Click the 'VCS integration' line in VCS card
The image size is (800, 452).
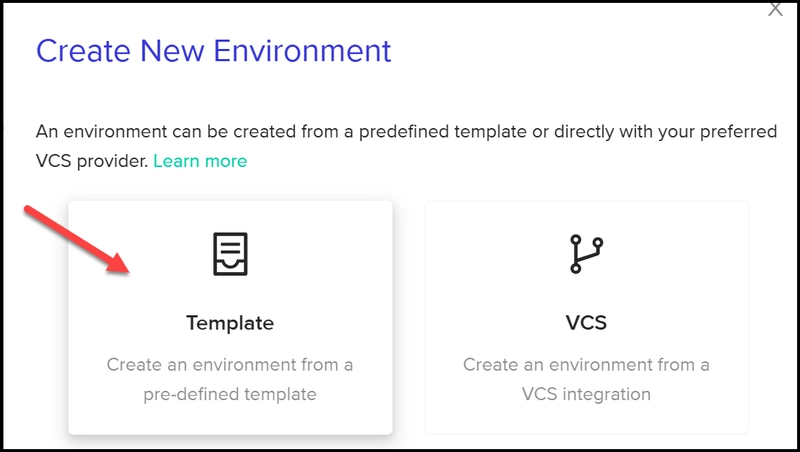(x=586, y=394)
